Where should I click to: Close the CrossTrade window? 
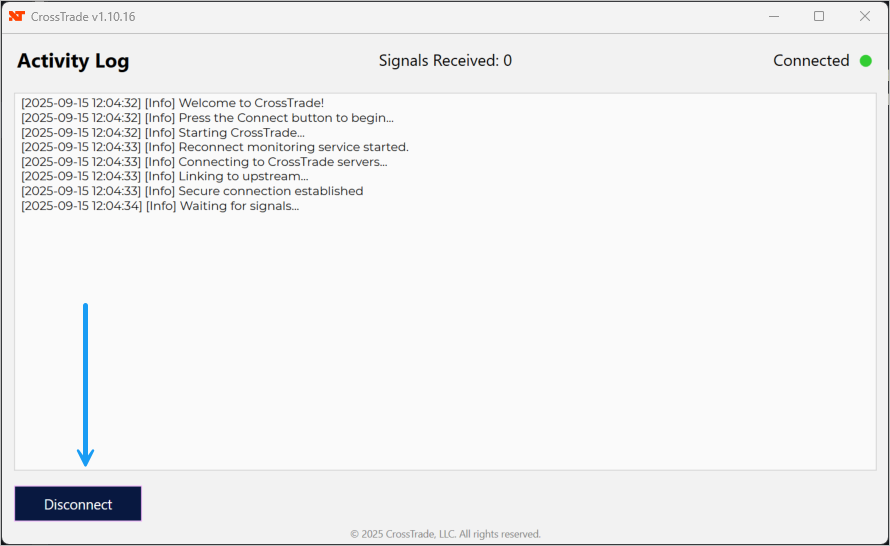point(865,16)
